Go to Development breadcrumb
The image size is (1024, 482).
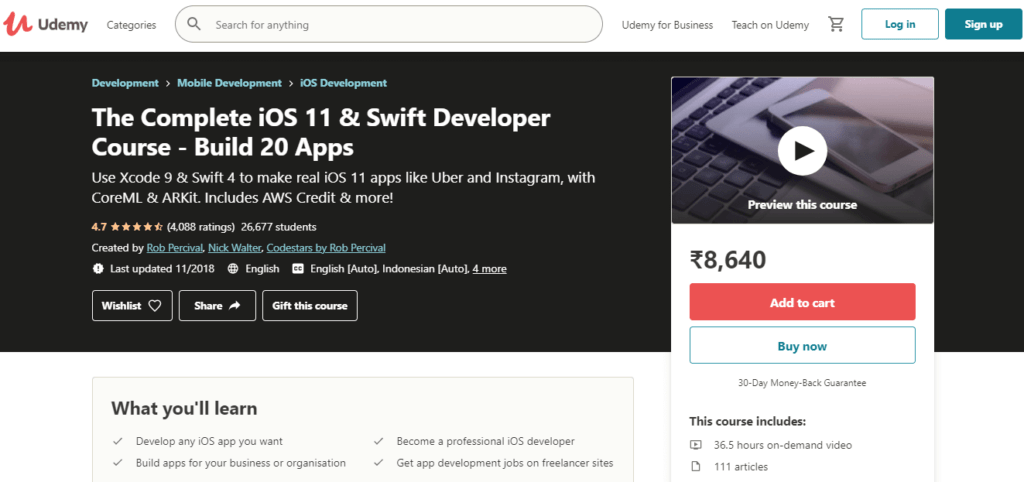coord(125,83)
